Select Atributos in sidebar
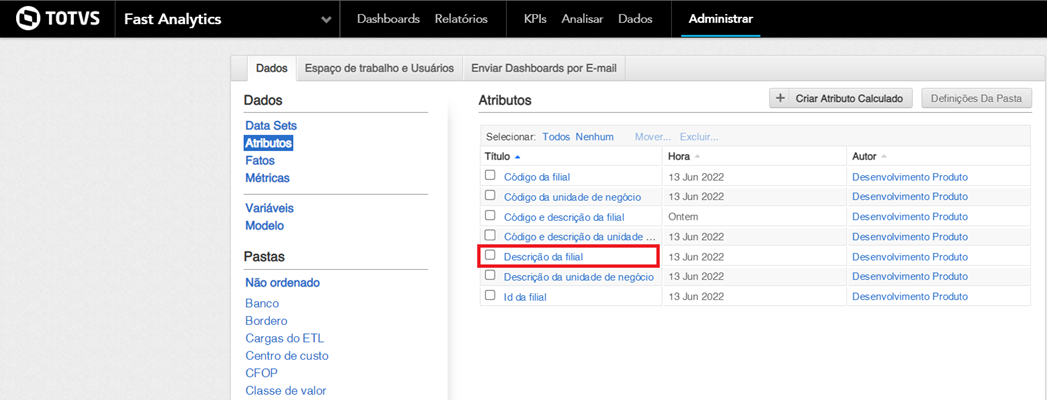 (x=268, y=143)
